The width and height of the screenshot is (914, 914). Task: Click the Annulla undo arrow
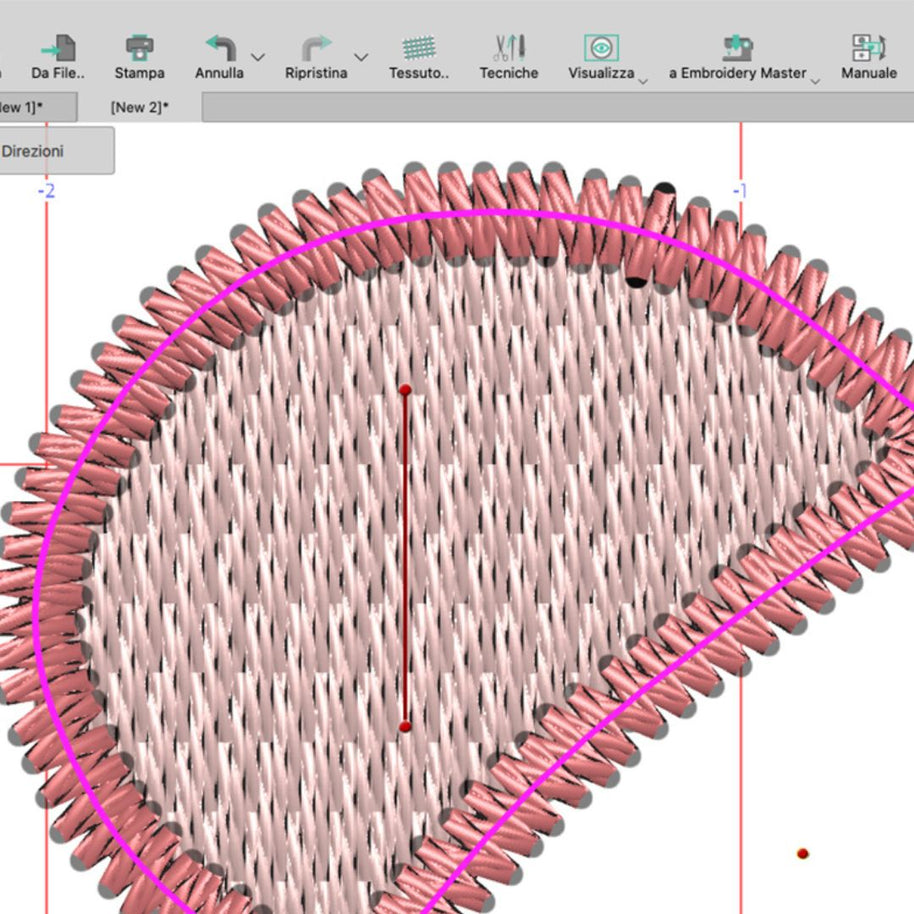[x=220, y=48]
